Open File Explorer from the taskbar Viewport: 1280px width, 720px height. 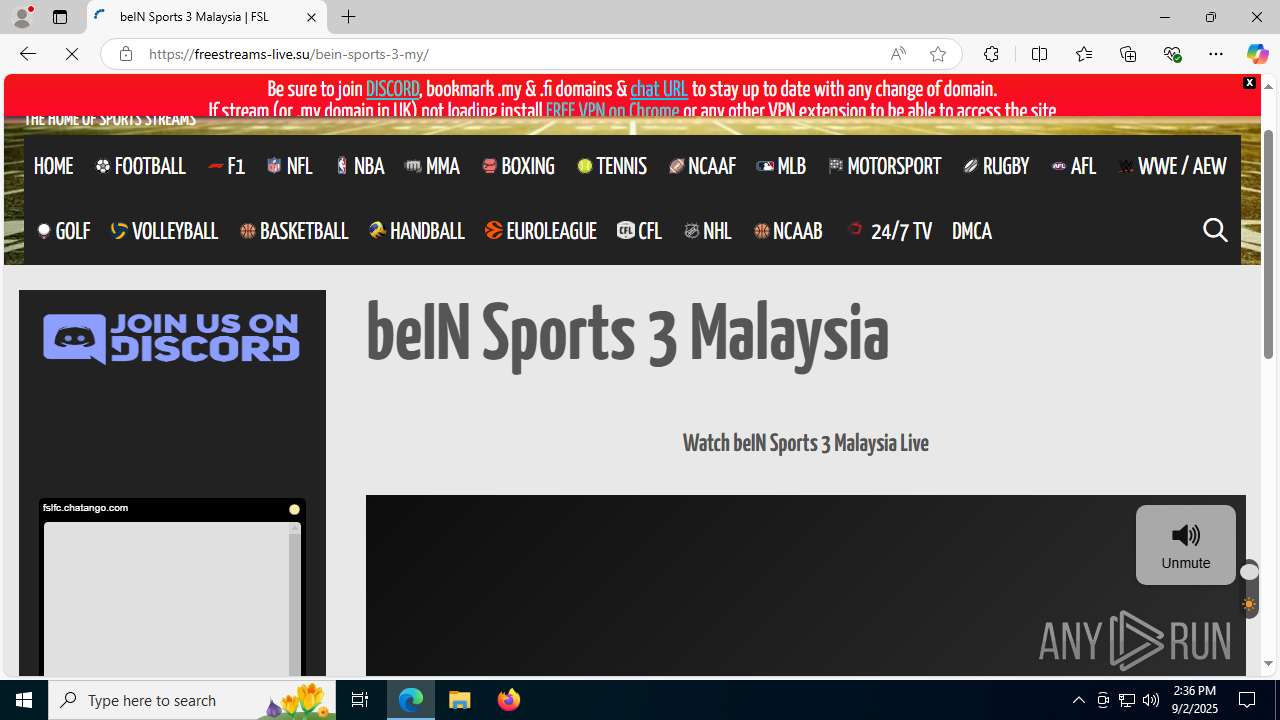pyautogui.click(x=460, y=700)
